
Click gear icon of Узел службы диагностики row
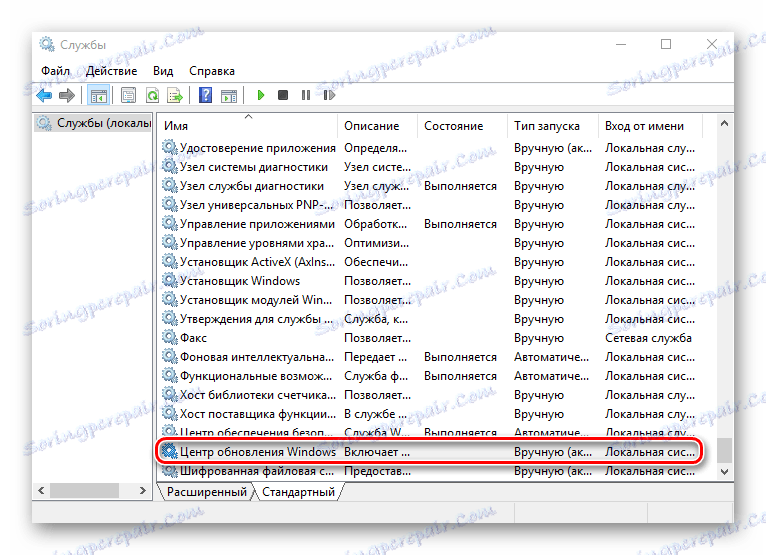tap(170, 185)
